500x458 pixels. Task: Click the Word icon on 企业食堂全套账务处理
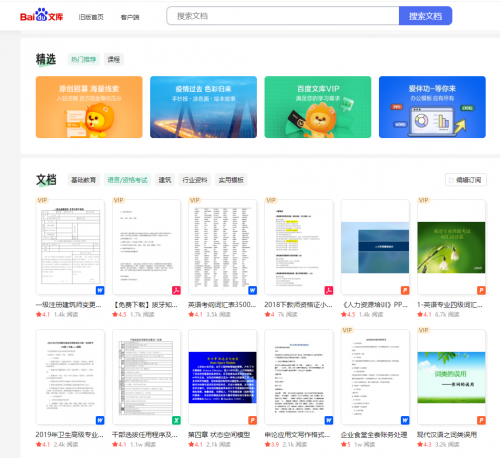click(405, 420)
